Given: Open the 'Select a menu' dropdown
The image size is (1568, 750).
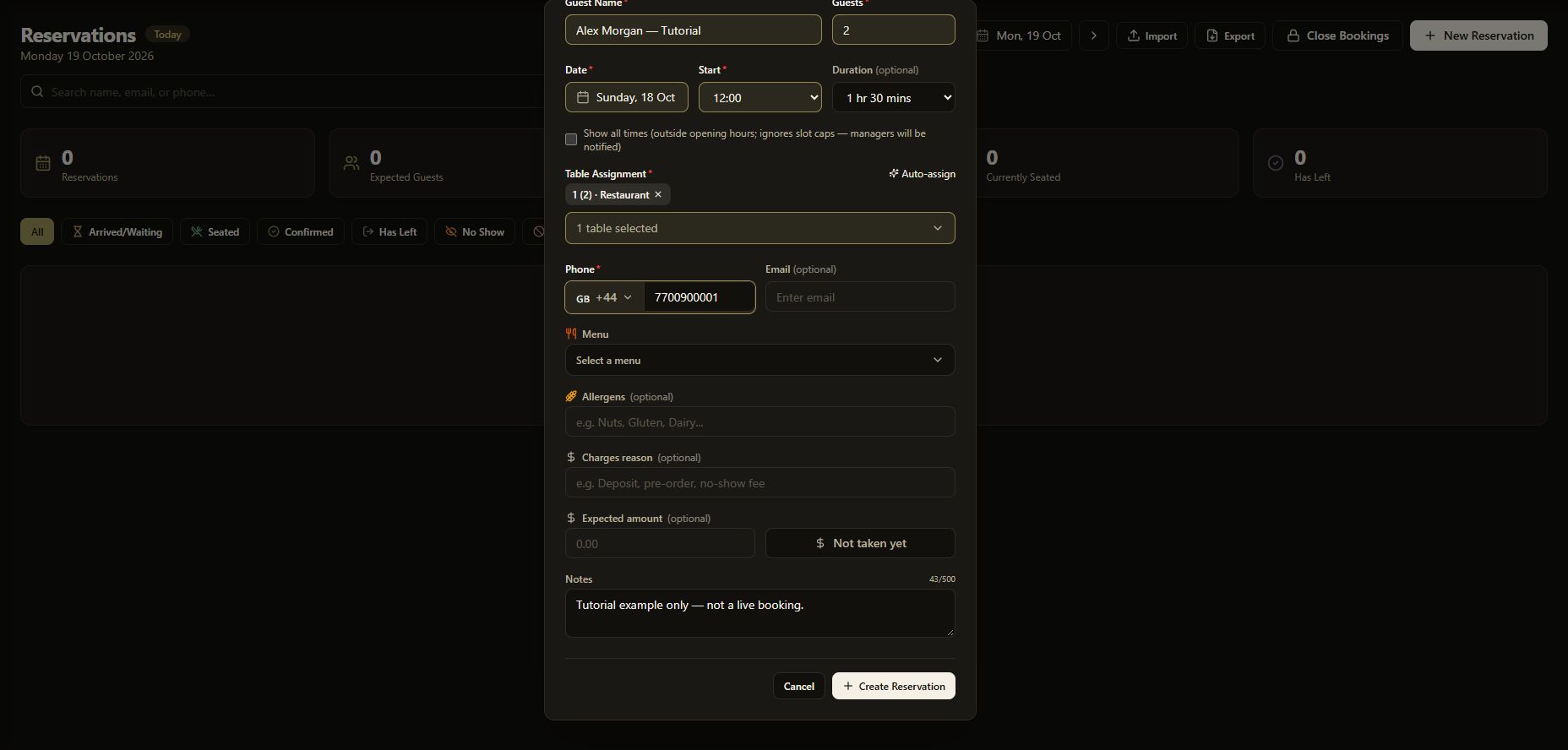Looking at the screenshot, I should [x=760, y=360].
